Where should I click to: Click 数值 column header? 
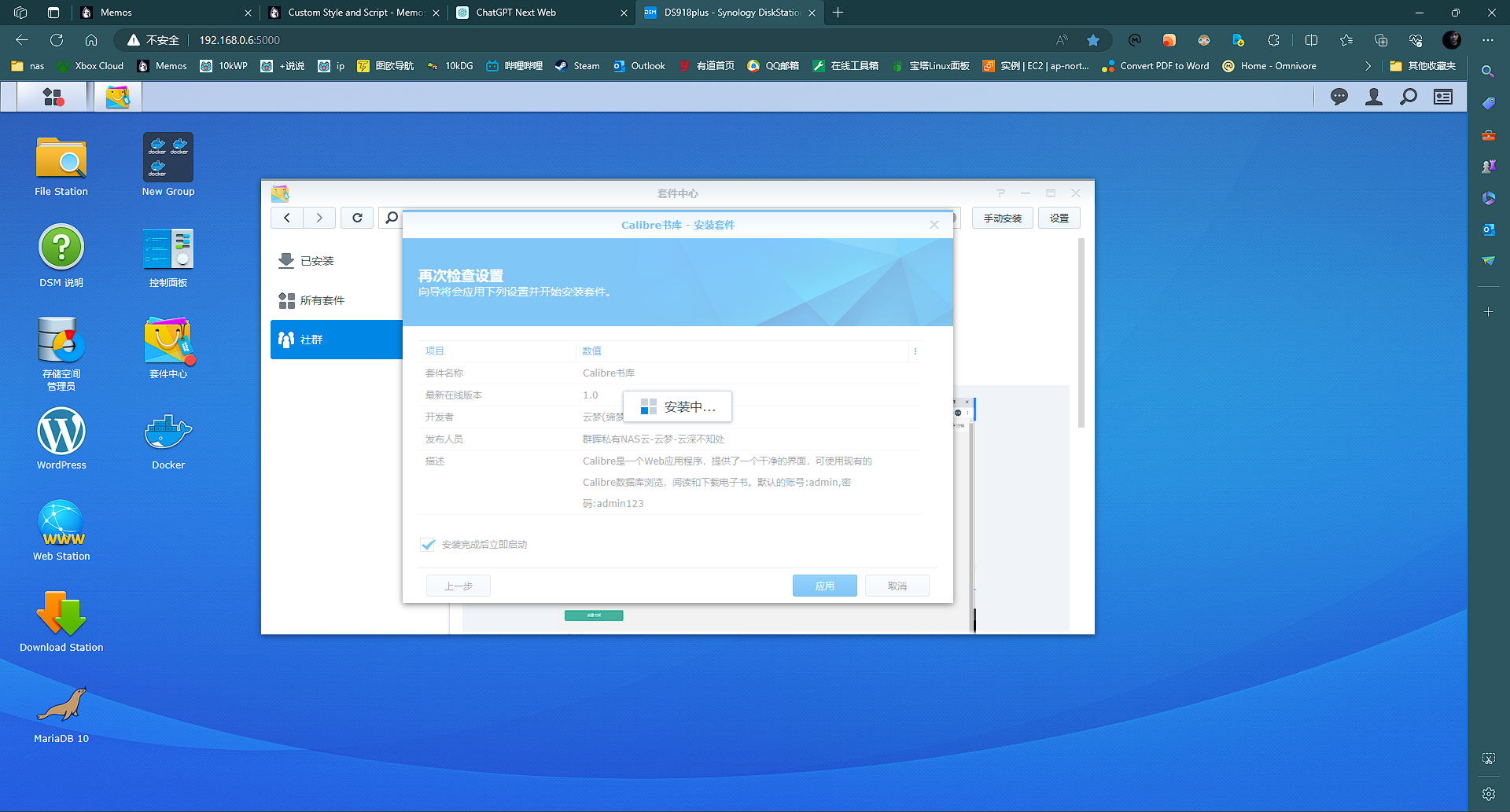pyautogui.click(x=743, y=351)
